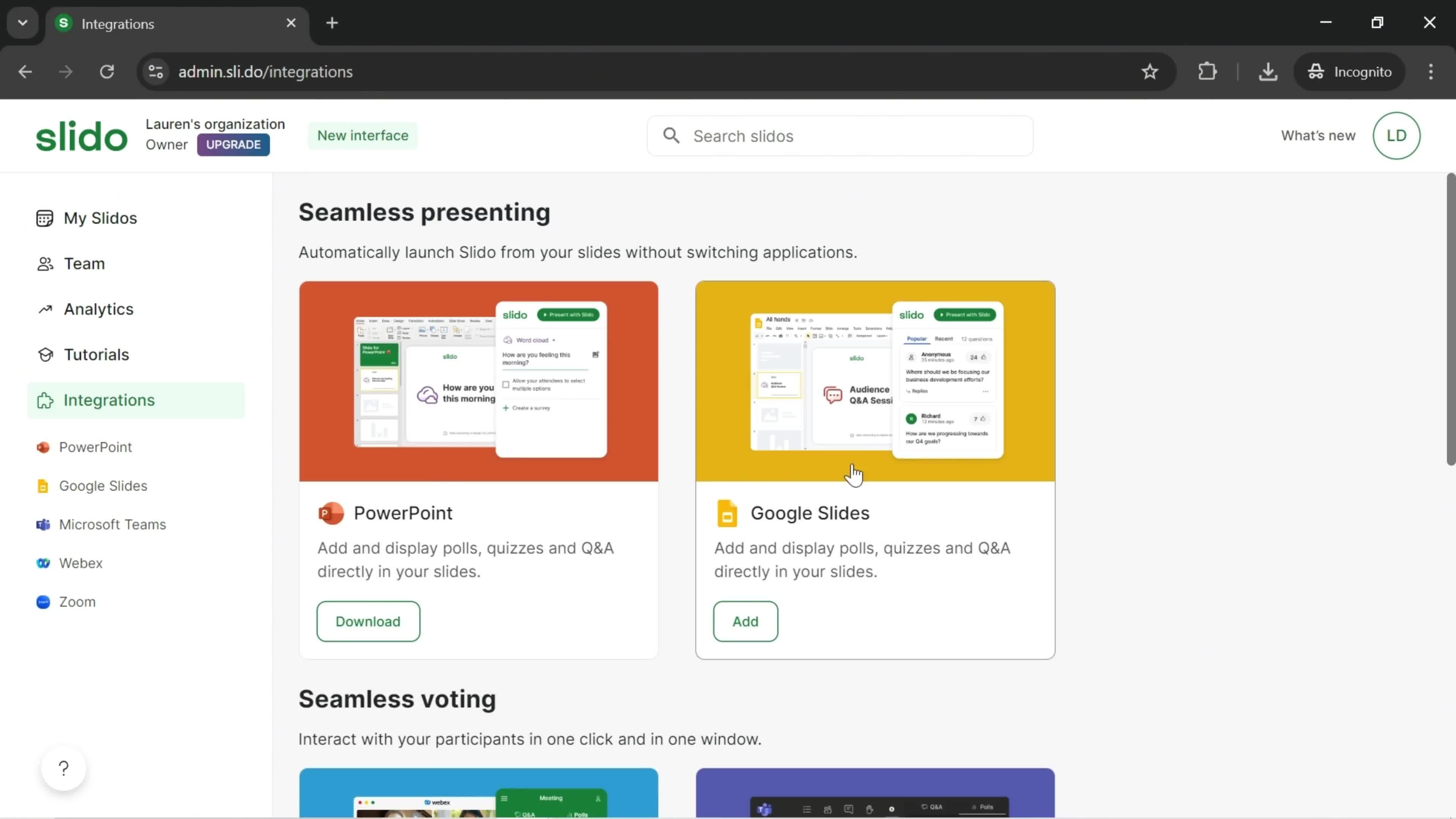Navigate to Team settings
Viewport: 1456px width, 819px height.
pyautogui.click(x=84, y=263)
